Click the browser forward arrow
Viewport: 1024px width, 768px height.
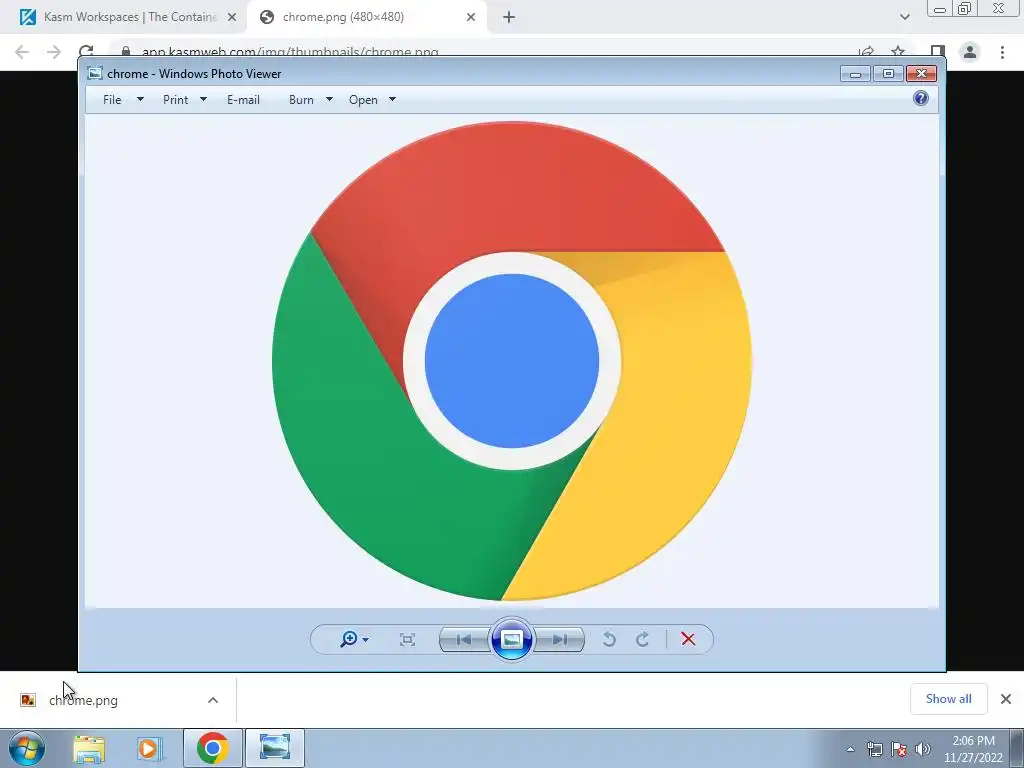point(54,52)
